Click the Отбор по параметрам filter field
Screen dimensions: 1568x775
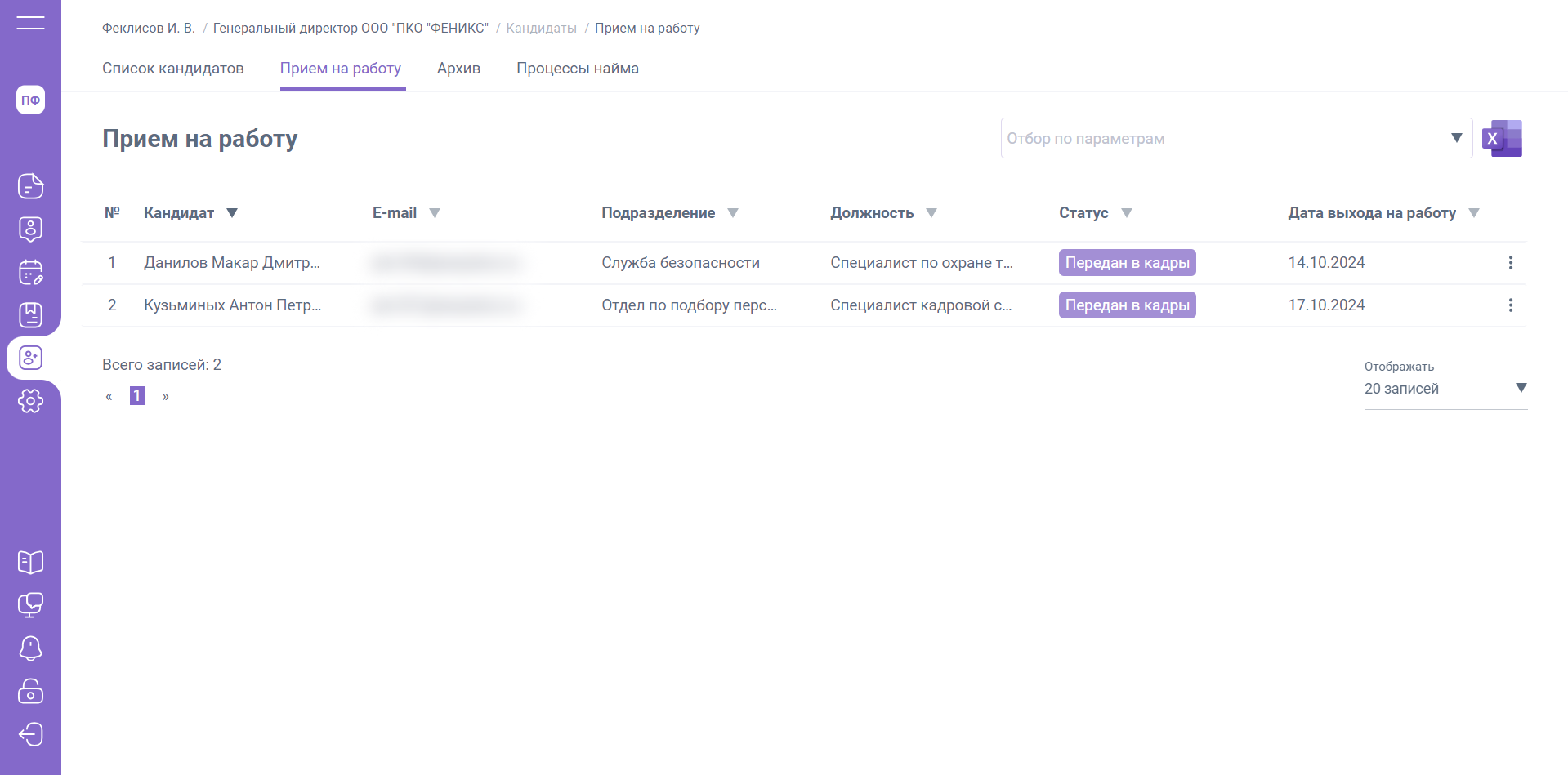(x=1226, y=139)
